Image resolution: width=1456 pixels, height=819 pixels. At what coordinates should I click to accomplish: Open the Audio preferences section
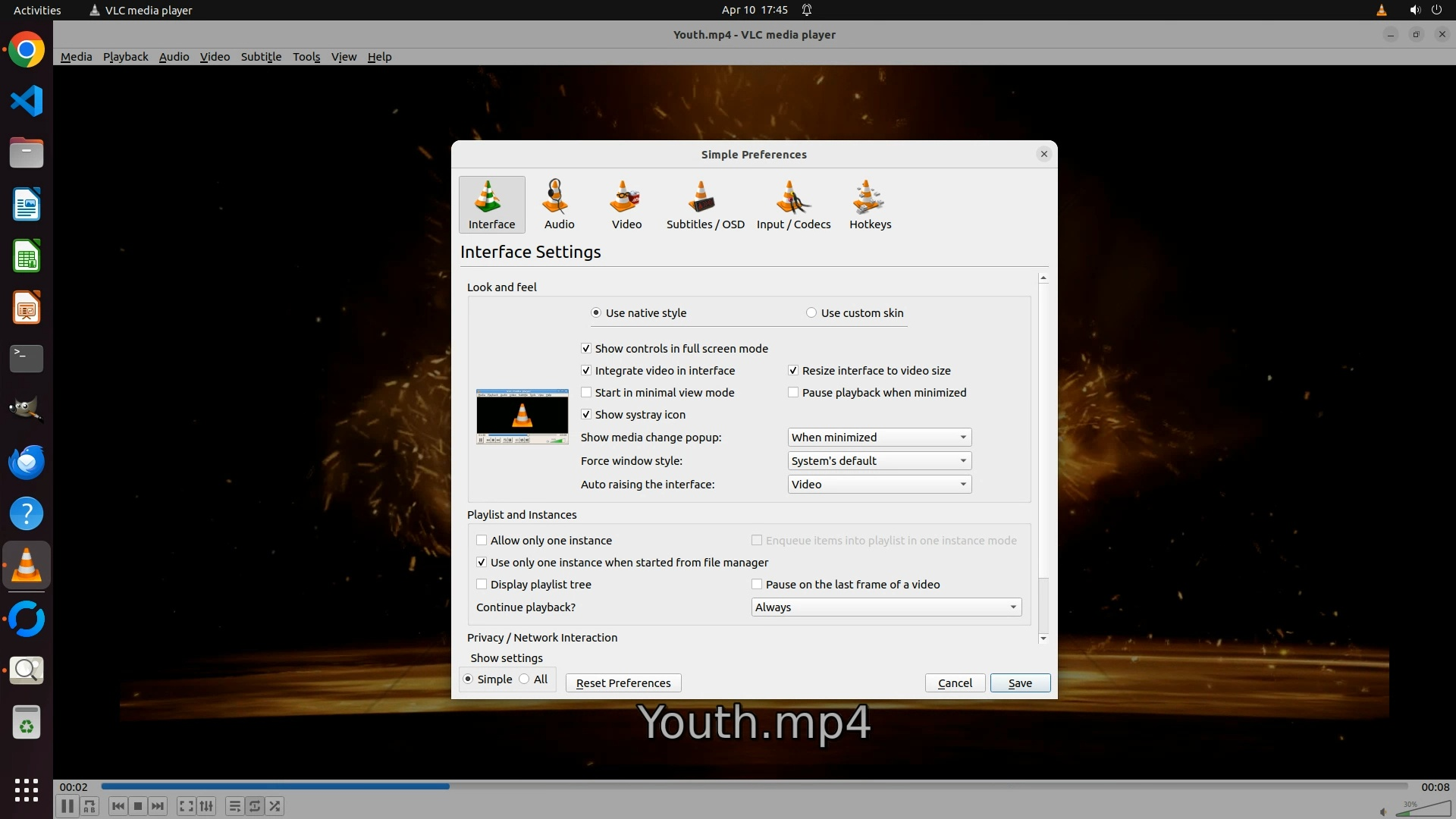[559, 204]
